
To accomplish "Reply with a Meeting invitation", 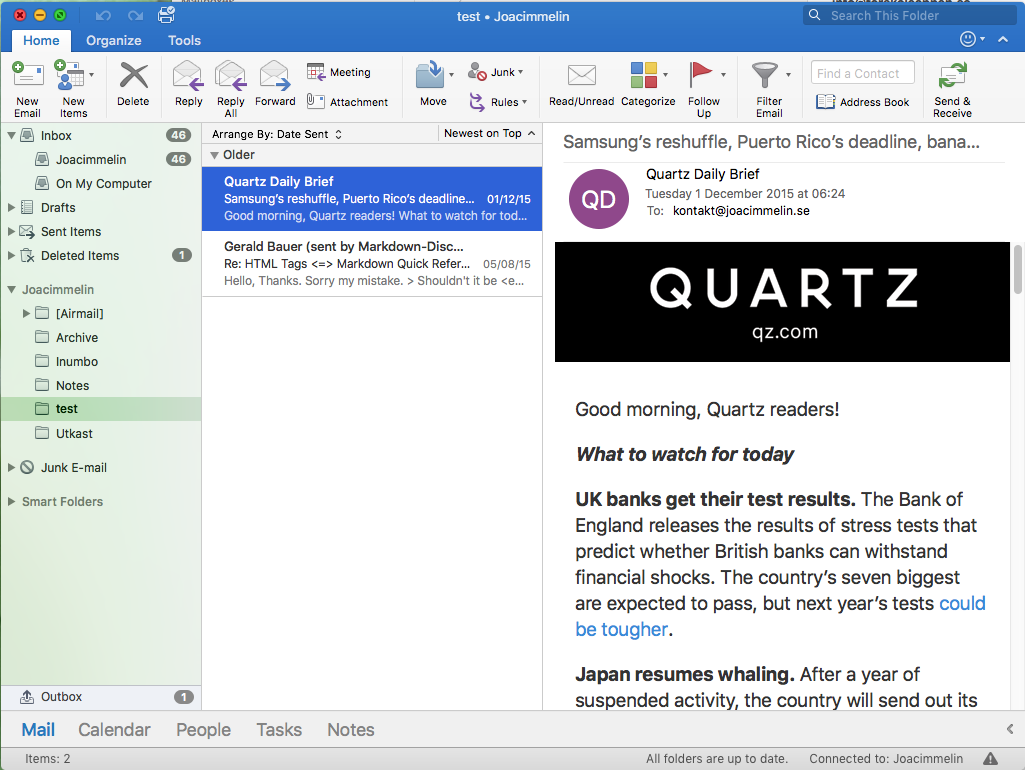I will (x=339, y=72).
